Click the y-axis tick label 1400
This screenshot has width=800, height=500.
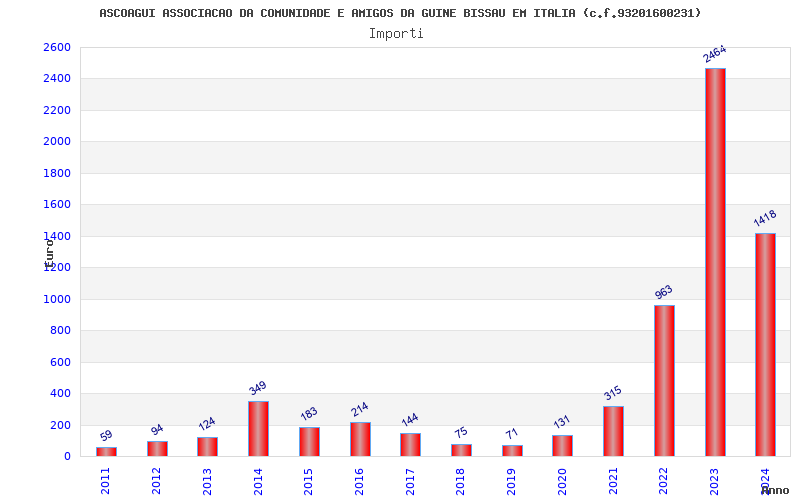[57, 236]
